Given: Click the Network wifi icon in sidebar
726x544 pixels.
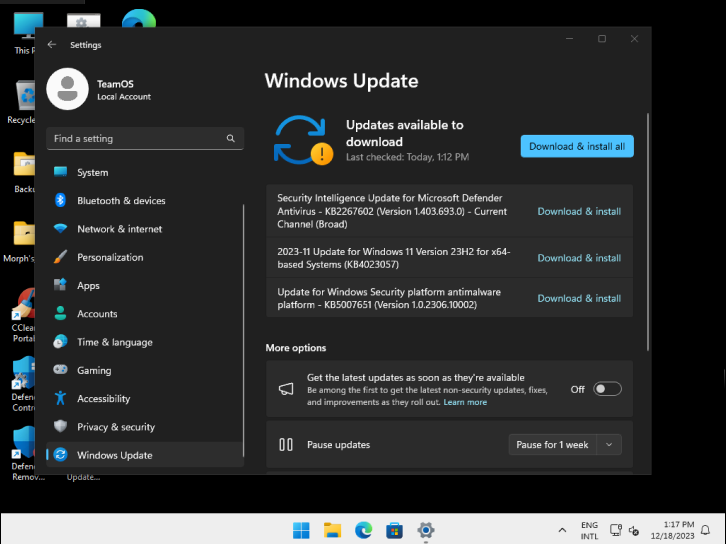Looking at the screenshot, I should tap(60, 228).
